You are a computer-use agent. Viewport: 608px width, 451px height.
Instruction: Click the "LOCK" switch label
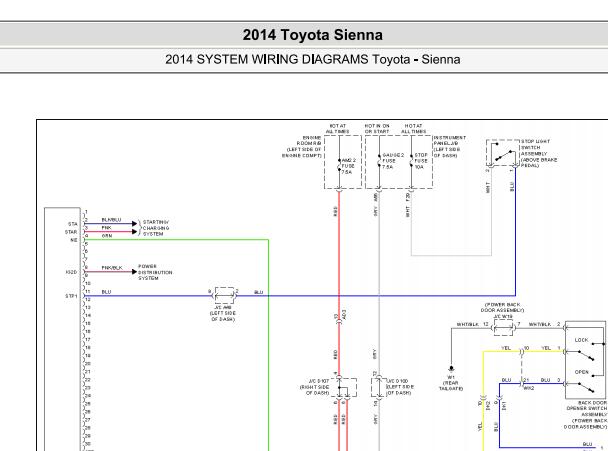581,340
